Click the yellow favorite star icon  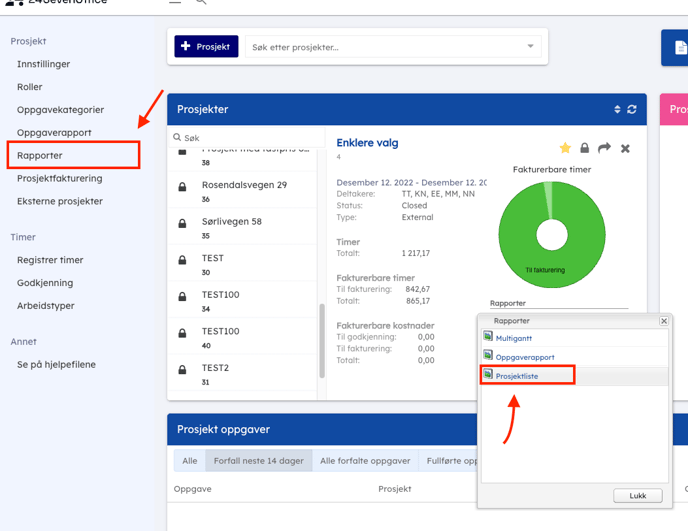point(565,148)
